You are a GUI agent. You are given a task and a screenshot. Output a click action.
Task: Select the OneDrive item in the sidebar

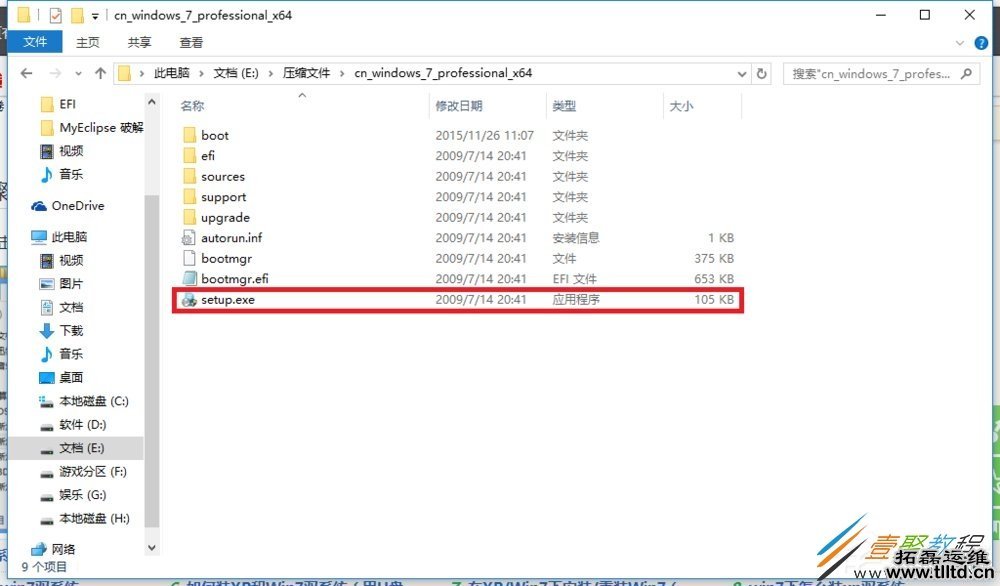76,206
